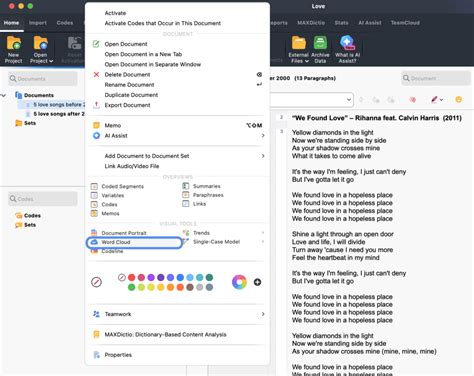Choose Link Audio/Video File
The image size is (474, 376).
[132, 166]
